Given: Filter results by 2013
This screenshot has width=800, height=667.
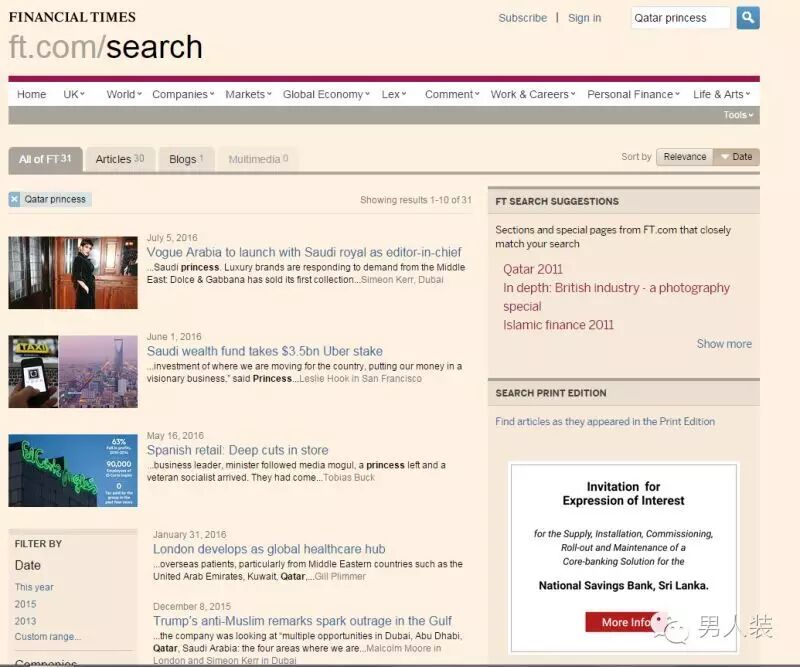Looking at the screenshot, I should [26, 621].
